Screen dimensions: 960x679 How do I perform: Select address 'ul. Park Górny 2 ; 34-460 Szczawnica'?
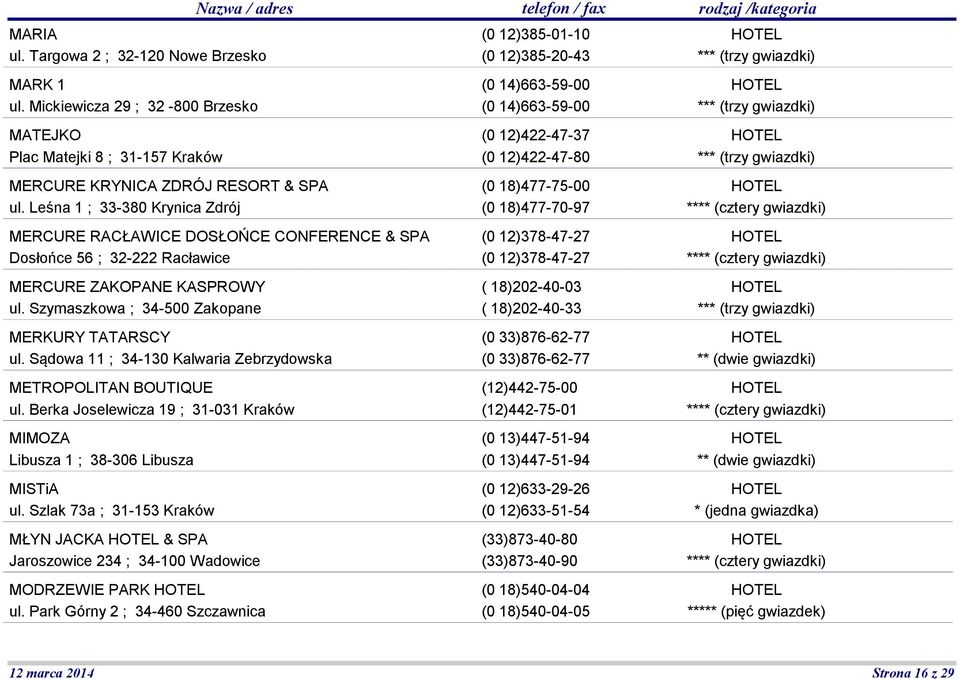(137, 612)
